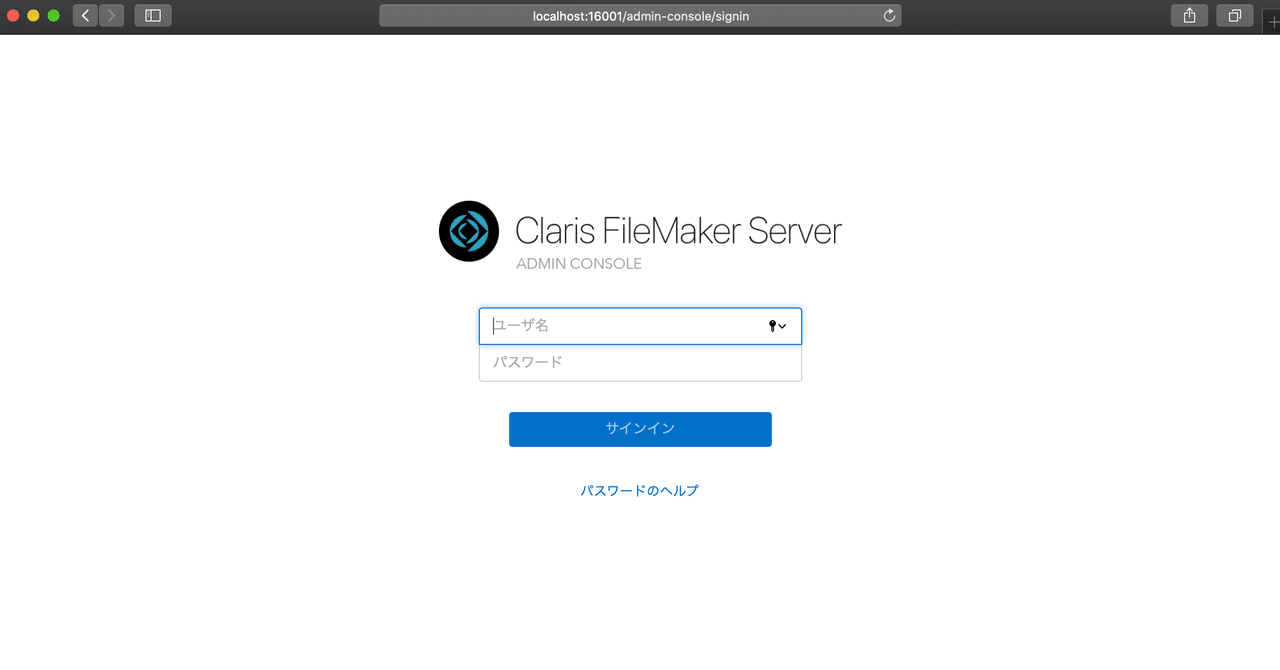This screenshot has height=670, width=1280.
Task: Minimize the window with yellow button
Action: click(x=34, y=16)
